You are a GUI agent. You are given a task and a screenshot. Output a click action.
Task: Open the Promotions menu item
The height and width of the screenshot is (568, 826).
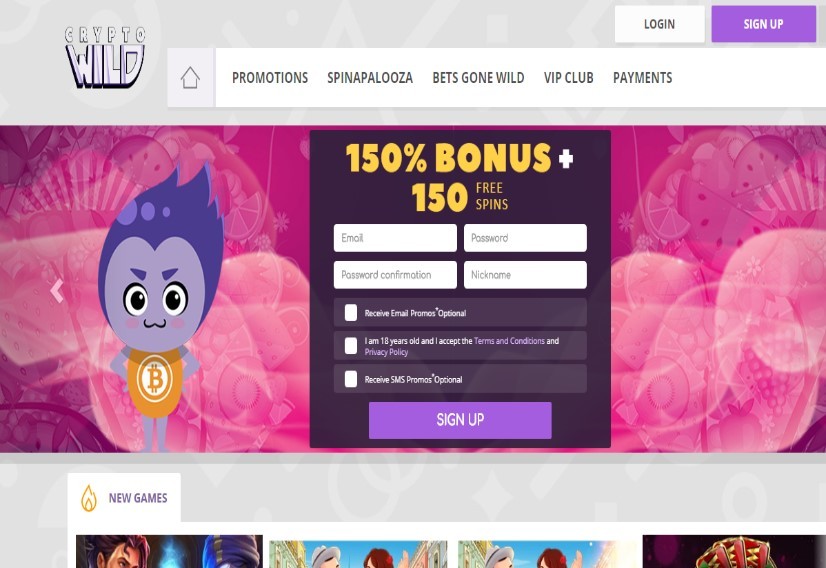click(x=270, y=78)
